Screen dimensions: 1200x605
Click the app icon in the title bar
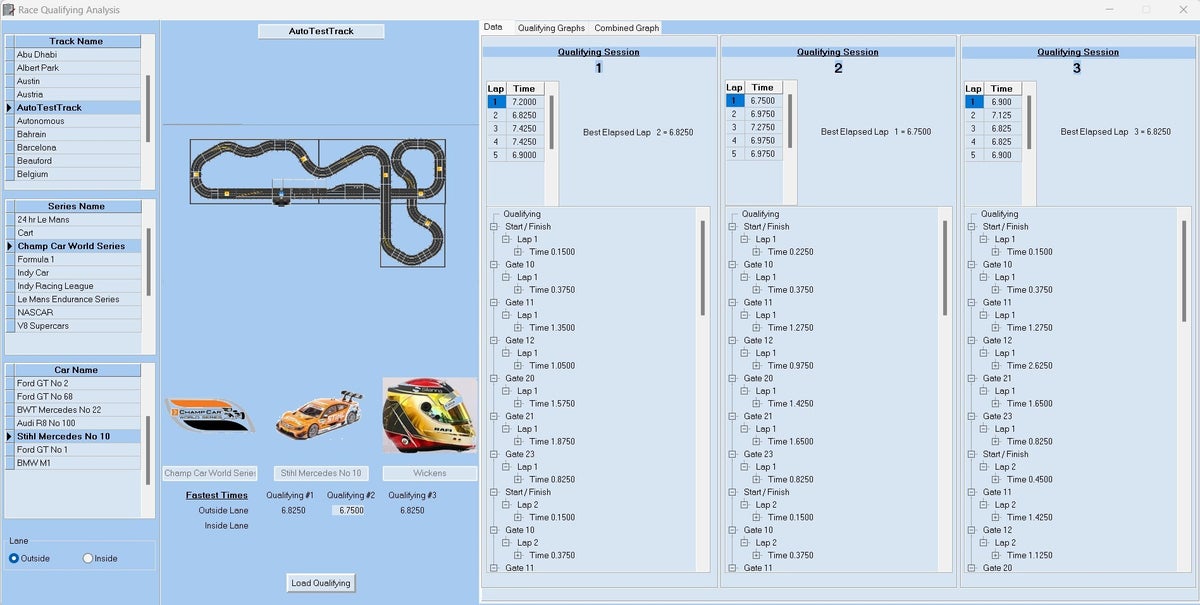point(9,10)
